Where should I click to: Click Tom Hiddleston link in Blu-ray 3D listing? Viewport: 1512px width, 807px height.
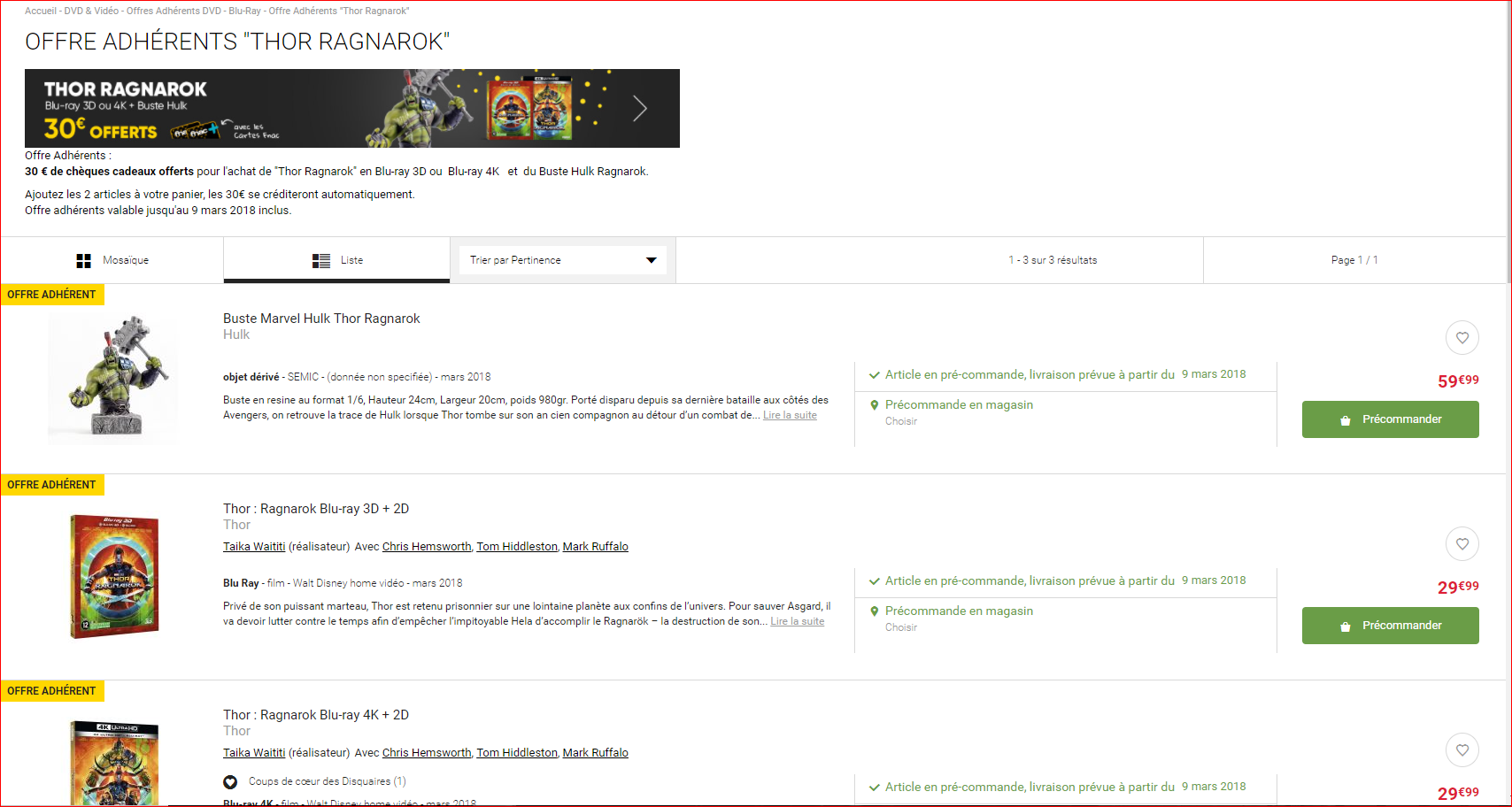[517, 547]
